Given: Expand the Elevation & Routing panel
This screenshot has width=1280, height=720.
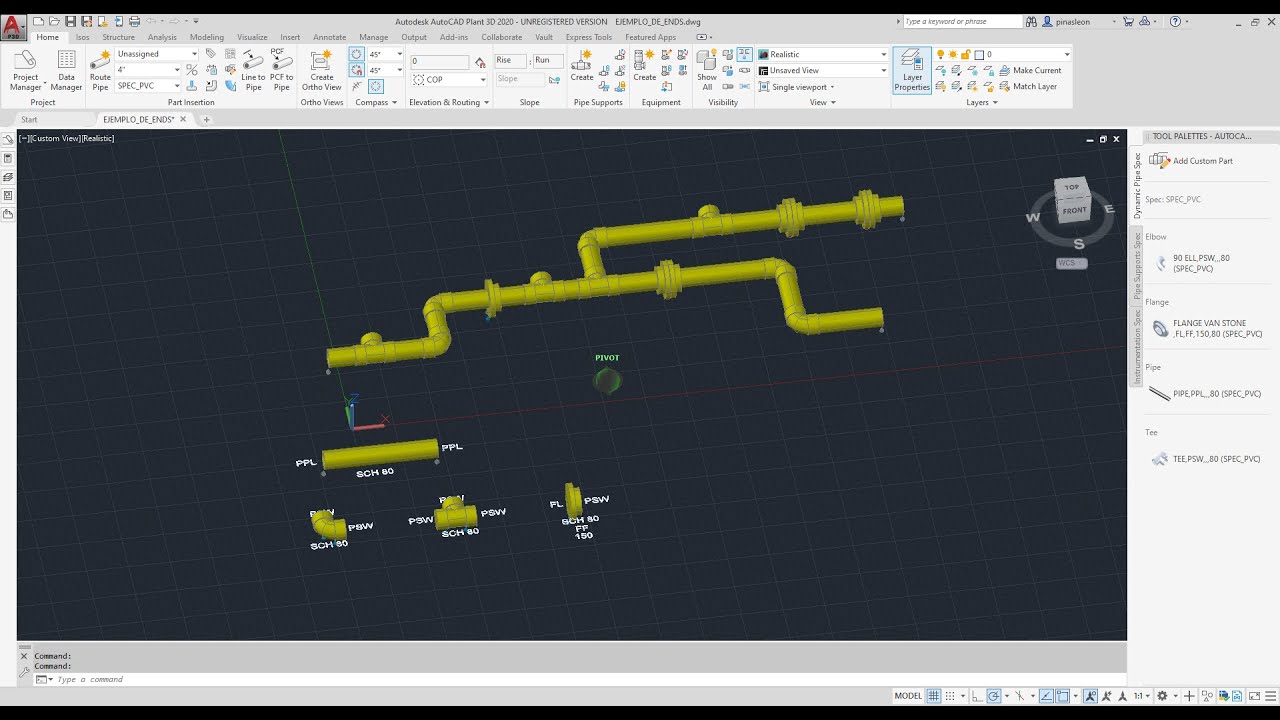Looking at the screenshot, I should 449,102.
